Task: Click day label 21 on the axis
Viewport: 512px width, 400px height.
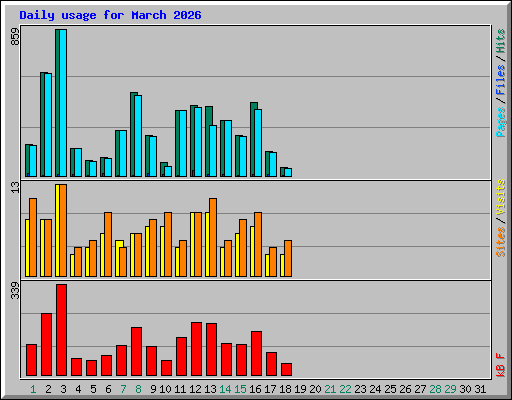Action: pyautogui.click(x=330, y=389)
